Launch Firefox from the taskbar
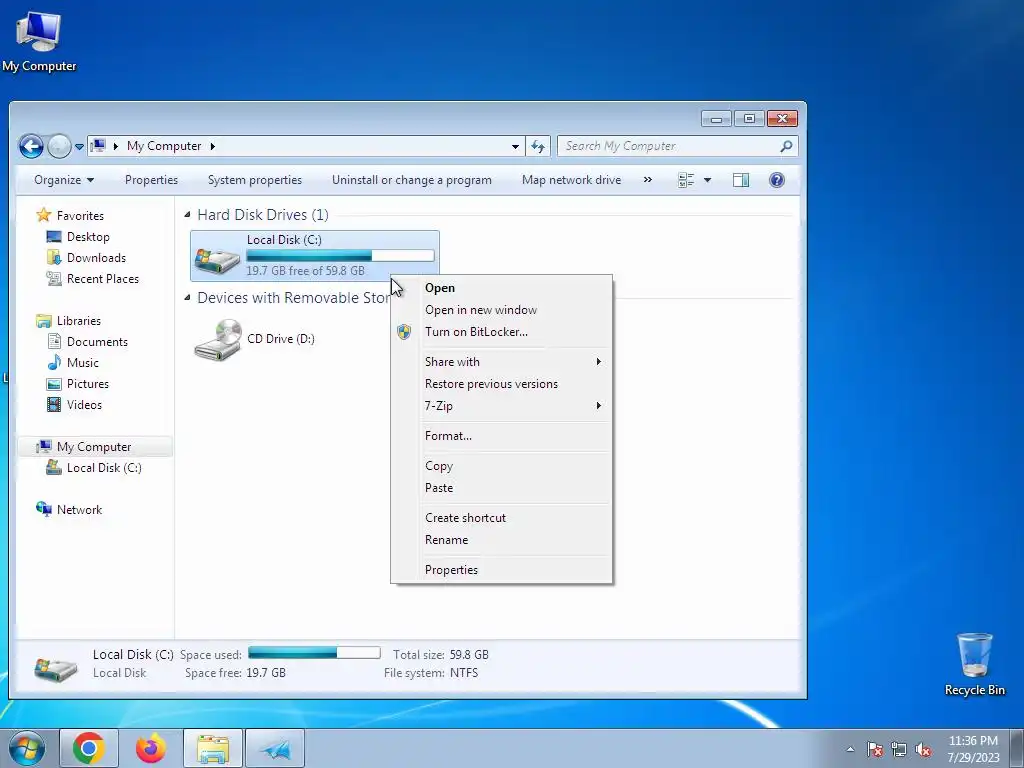Screen dimensions: 1024x768 (x=151, y=748)
